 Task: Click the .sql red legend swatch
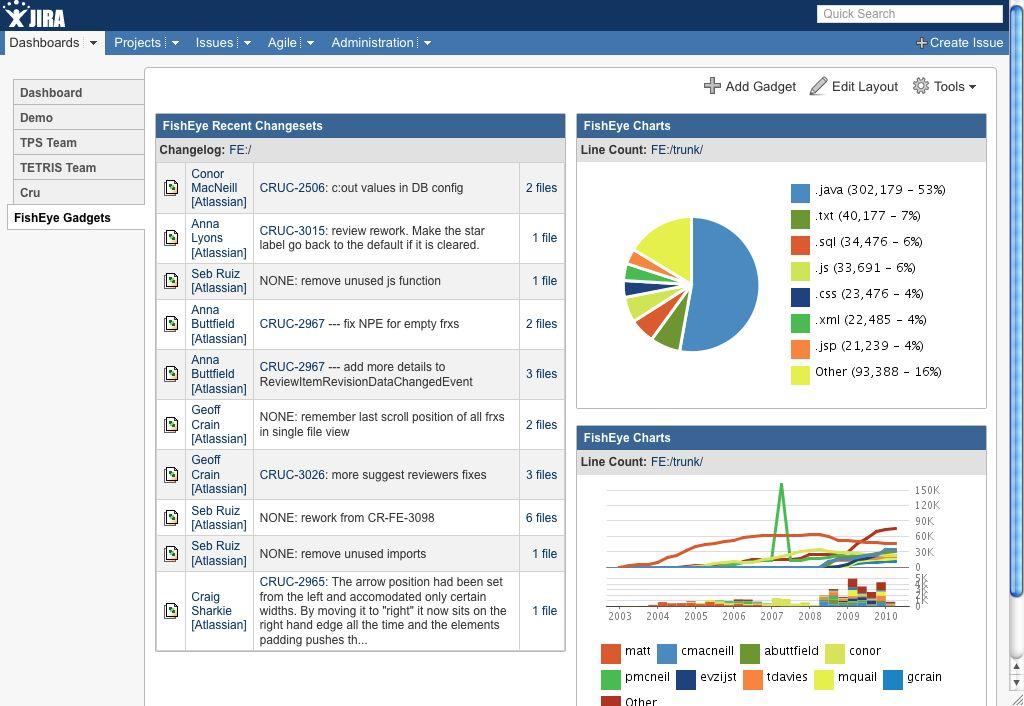tap(800, 245)
